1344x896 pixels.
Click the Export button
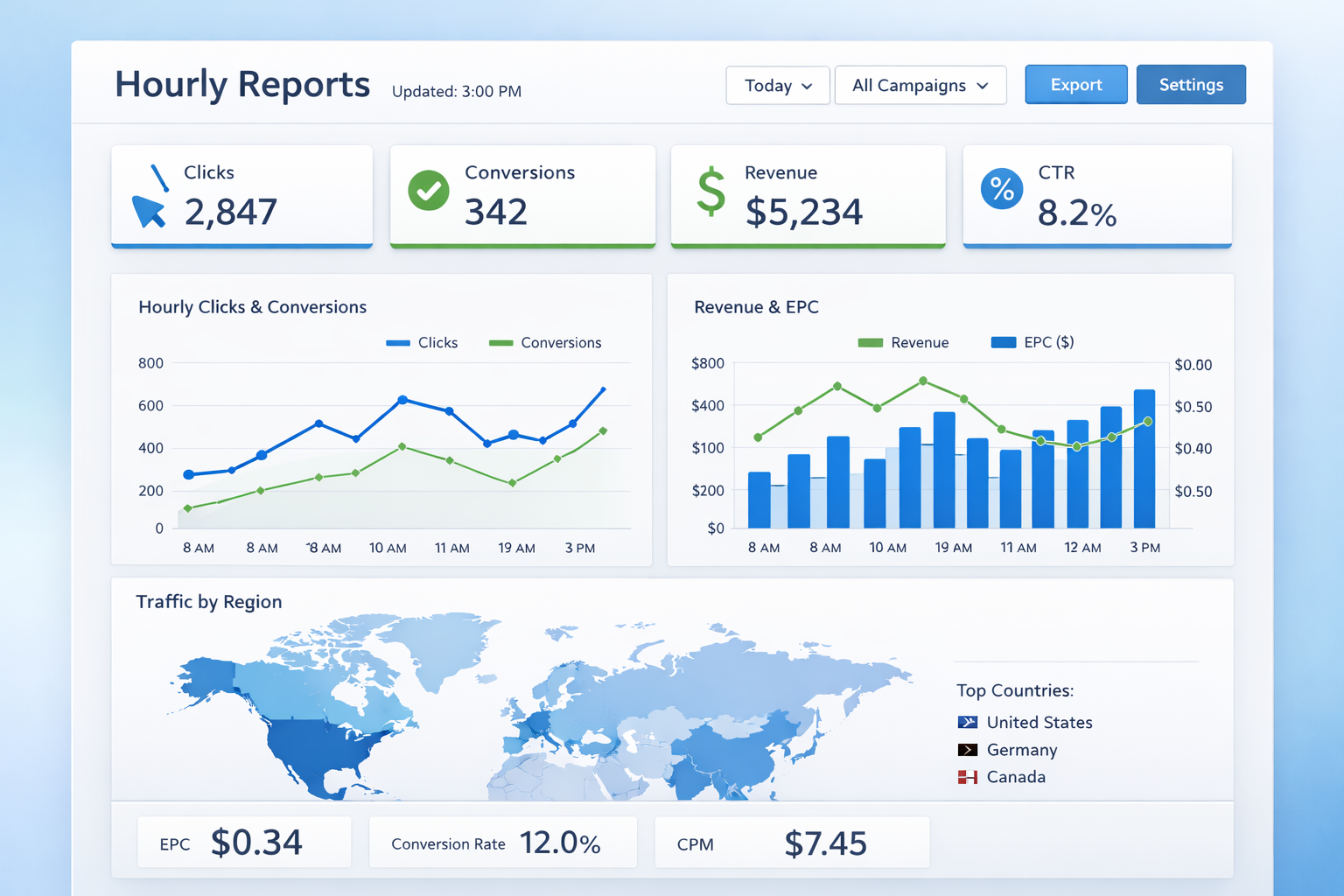point(1075,84)
